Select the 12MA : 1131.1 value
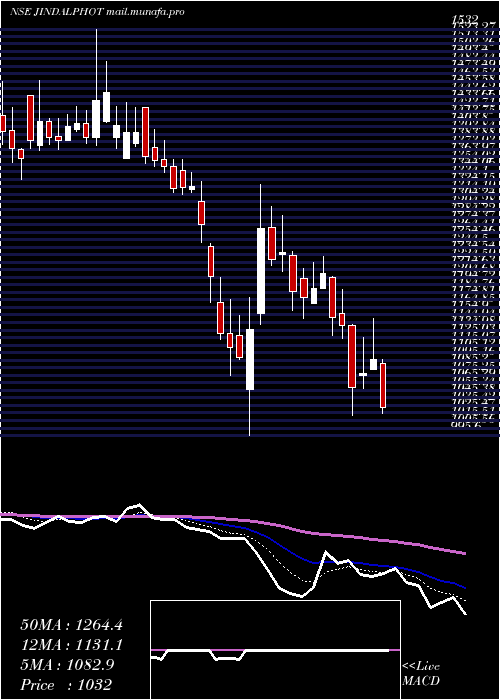500x700 pixels. point(71,645)
